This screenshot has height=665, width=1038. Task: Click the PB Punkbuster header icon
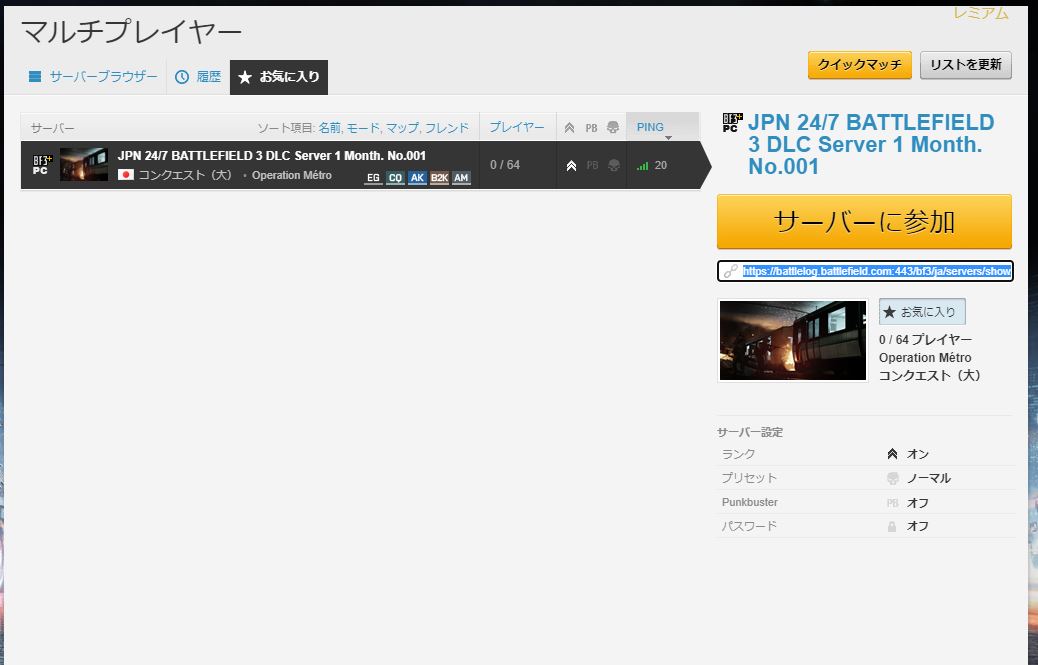point(591,128)
